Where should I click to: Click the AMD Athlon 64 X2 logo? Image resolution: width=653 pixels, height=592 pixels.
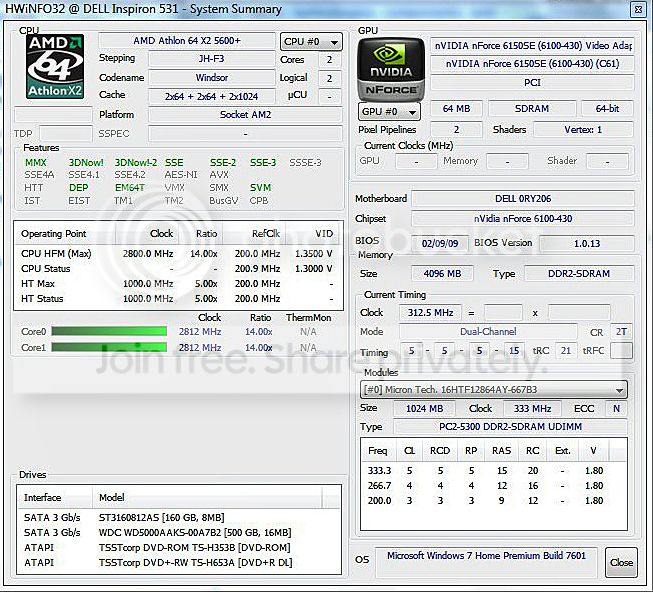pyautogui.click(x=55, y=67)
